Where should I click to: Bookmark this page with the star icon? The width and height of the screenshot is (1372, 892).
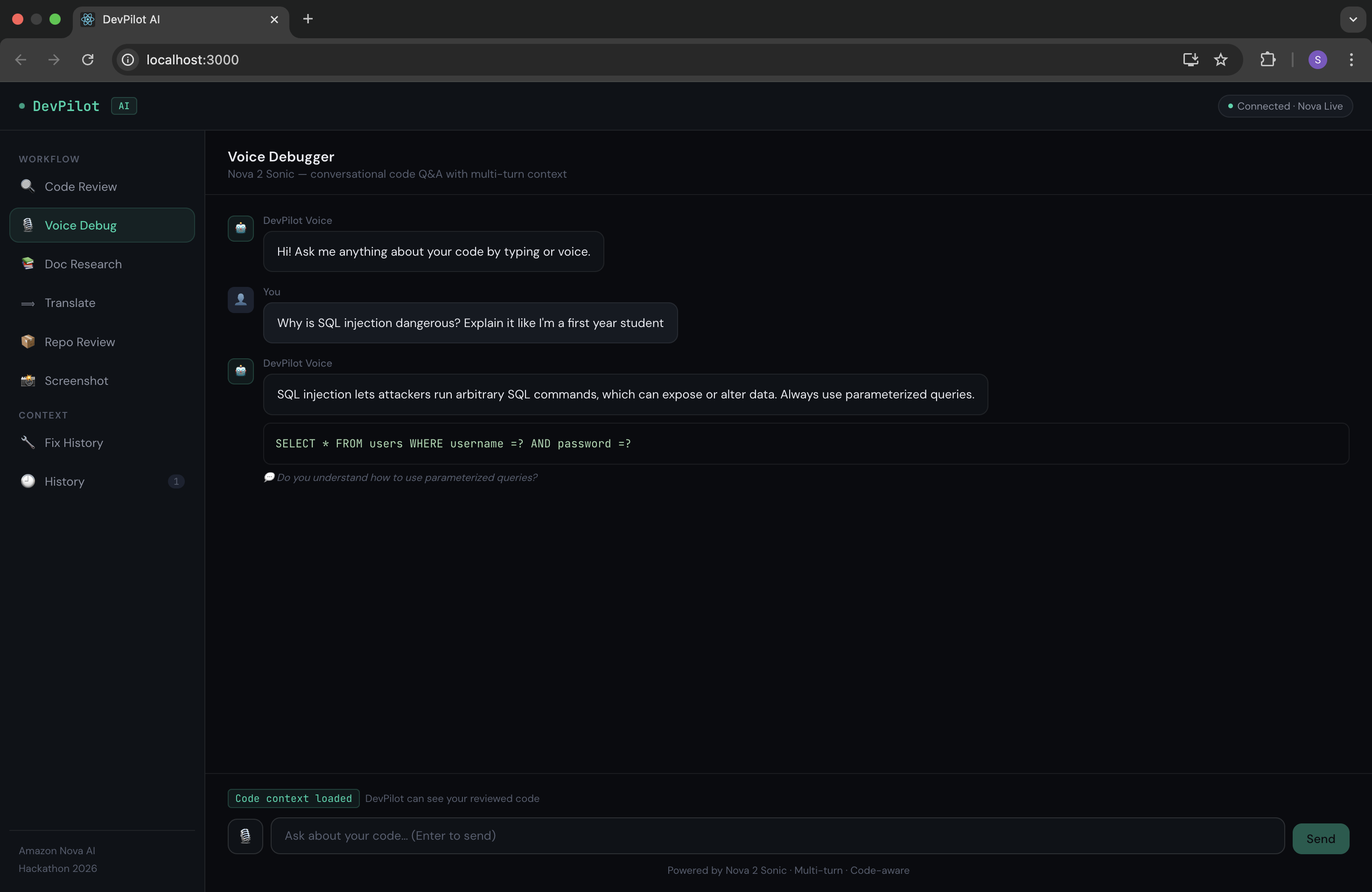tap(1220, 59)
